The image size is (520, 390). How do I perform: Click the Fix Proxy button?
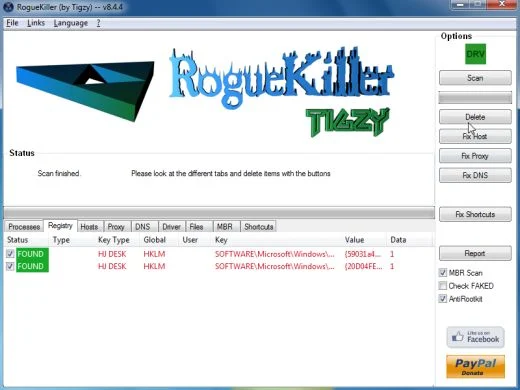pyautogui.click(x=475, y=156)
